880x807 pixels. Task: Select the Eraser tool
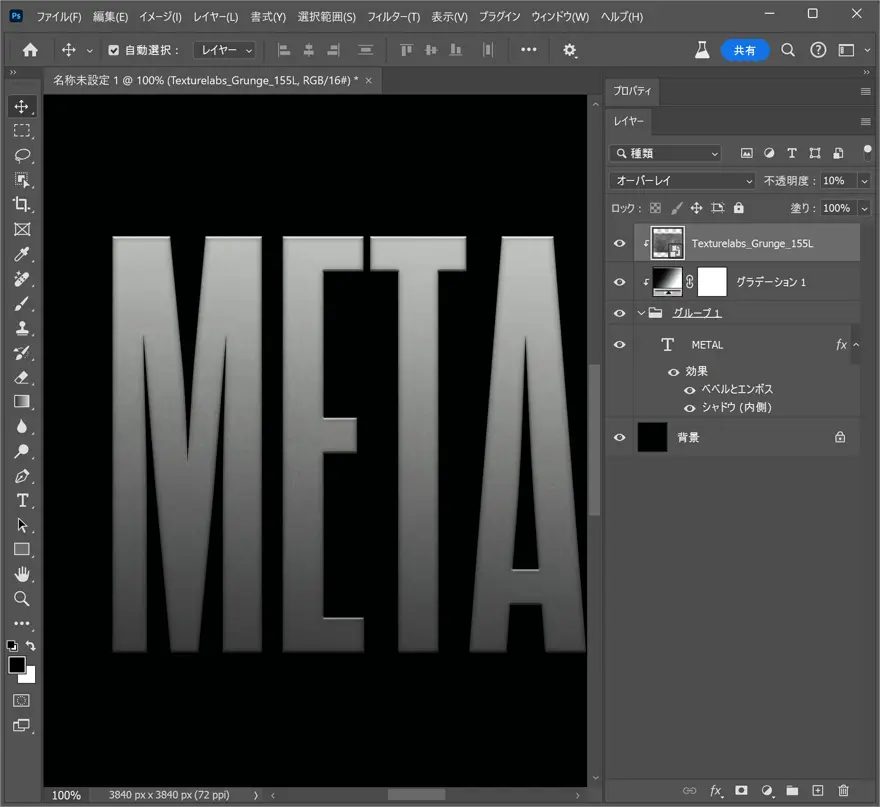click(x=21, y=378)
